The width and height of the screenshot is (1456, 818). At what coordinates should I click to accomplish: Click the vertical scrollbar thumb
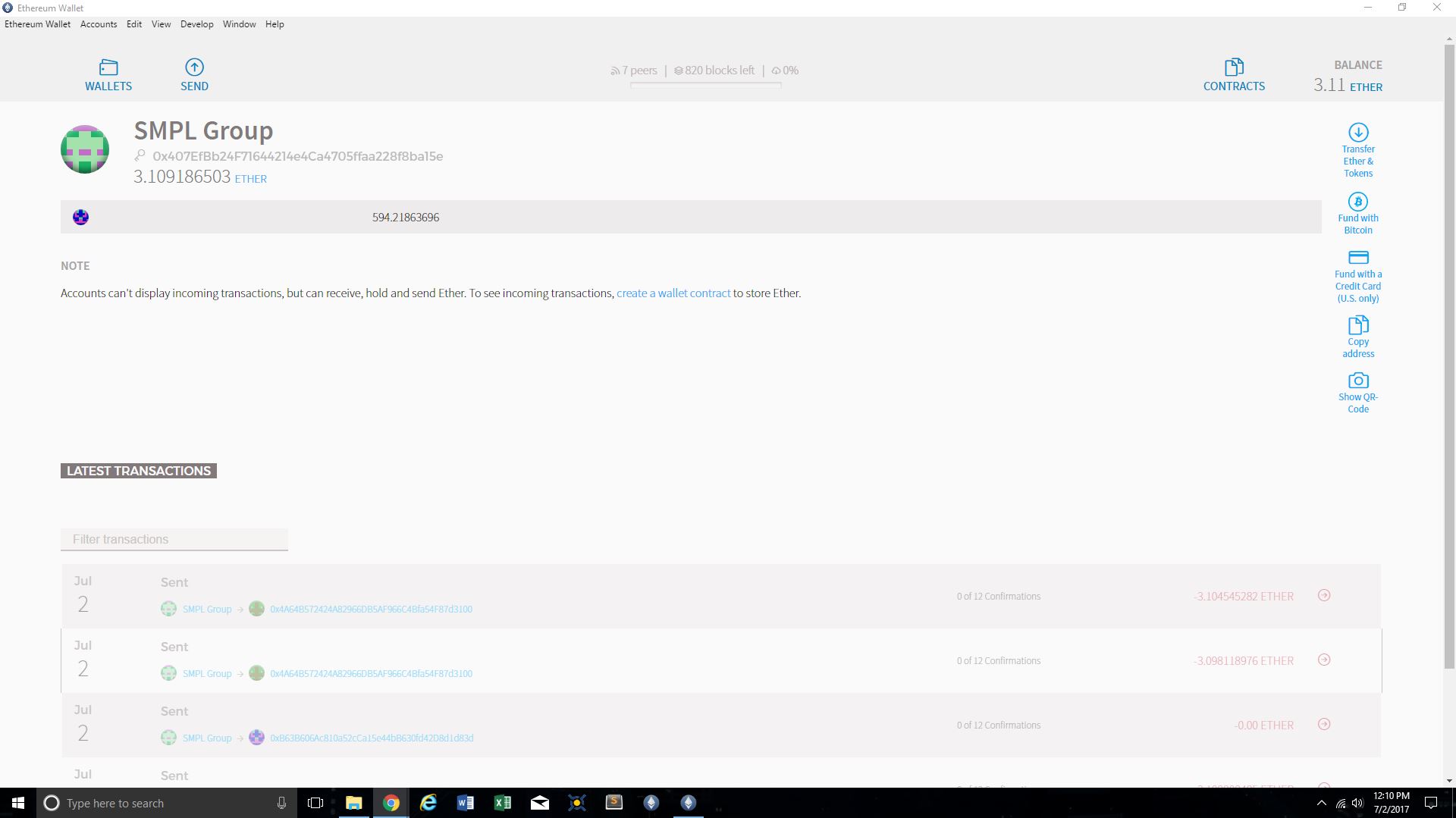[1449, 356]
